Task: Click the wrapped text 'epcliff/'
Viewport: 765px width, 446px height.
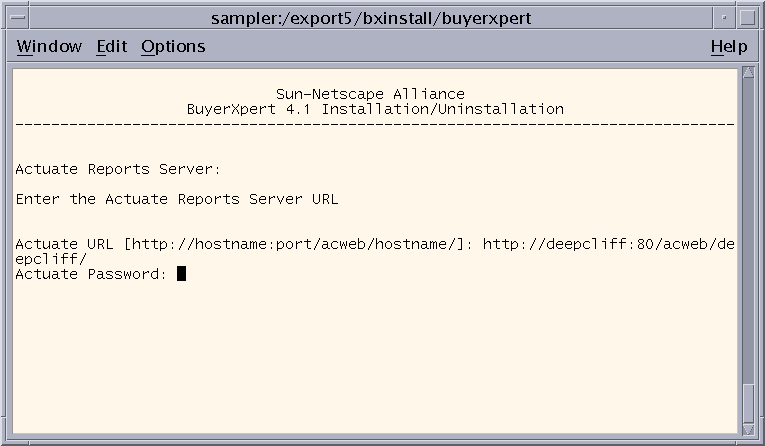Action: click(x=51, y=259)
